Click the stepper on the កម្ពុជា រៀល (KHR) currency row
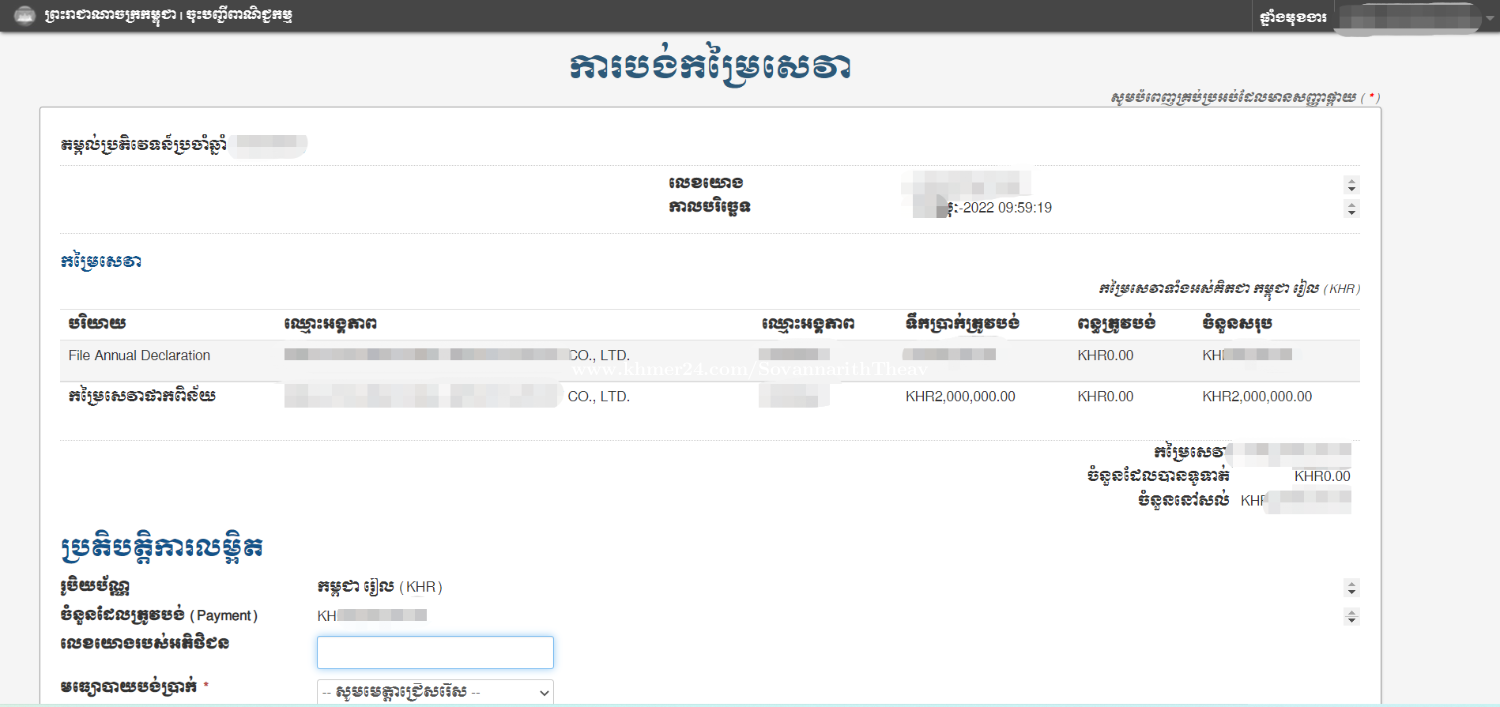The height and width of the screenshot is (707, 1500). [1352, 588]
